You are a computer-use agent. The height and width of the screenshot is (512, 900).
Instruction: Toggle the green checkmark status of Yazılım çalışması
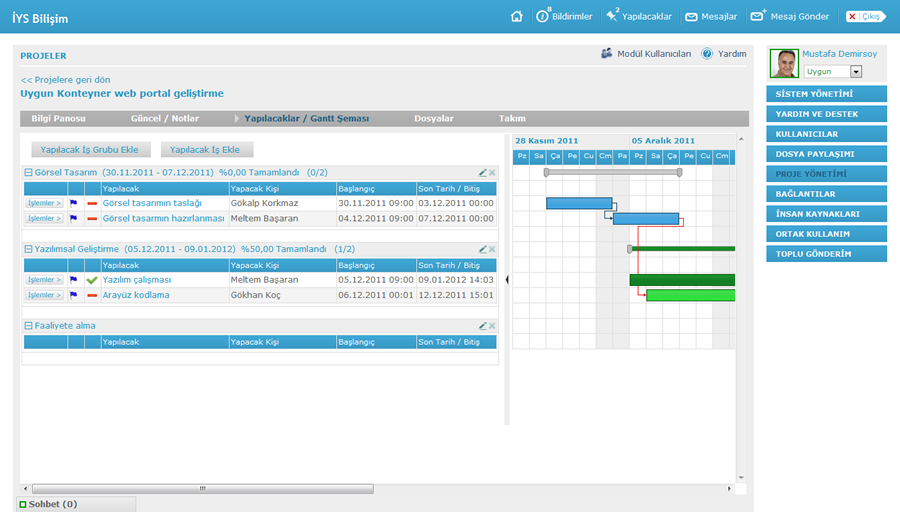pyautogui.click(x=92, y=280)
